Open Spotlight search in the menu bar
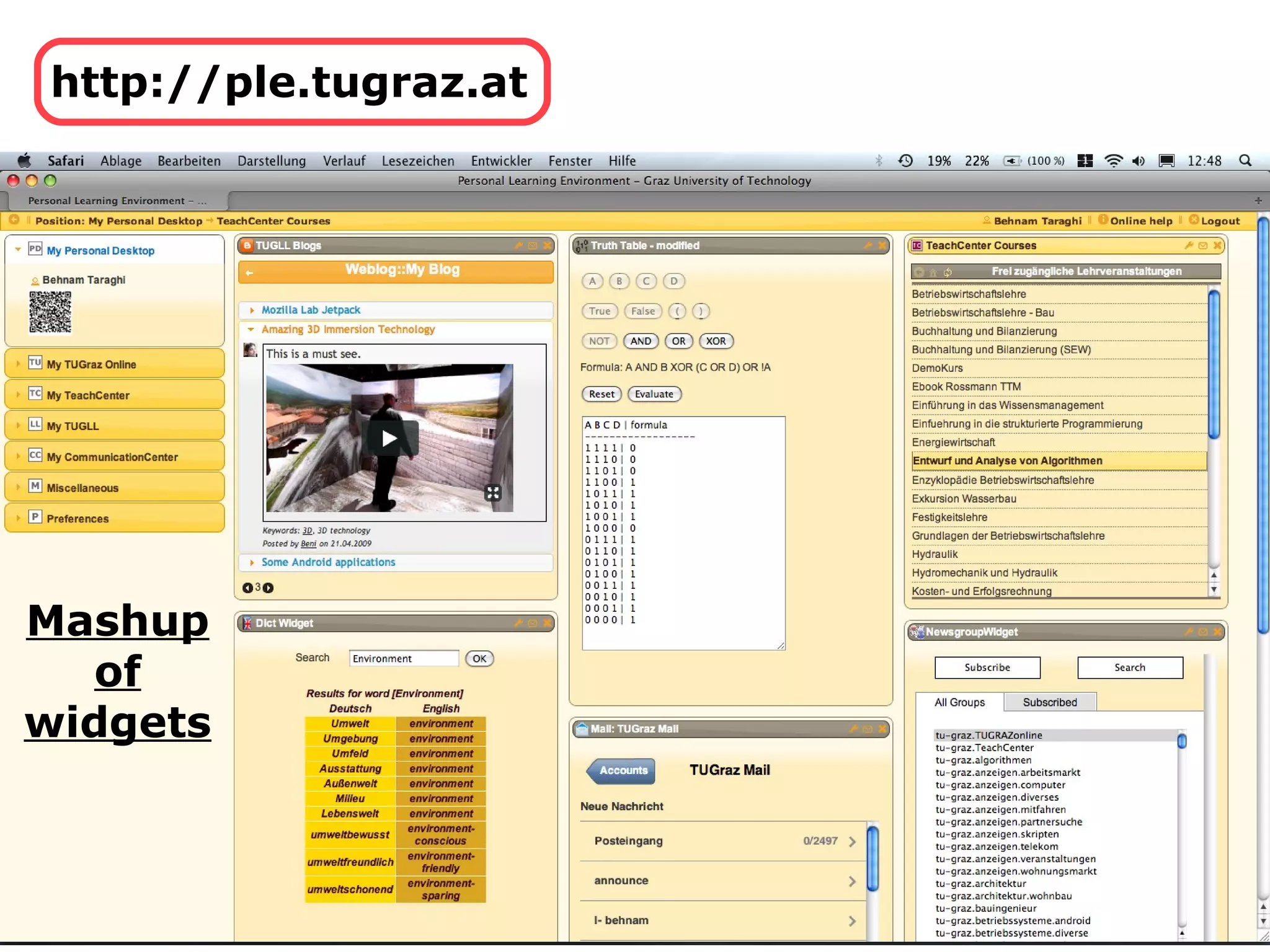This screenshot has width=1270, height=952. 1245,161
